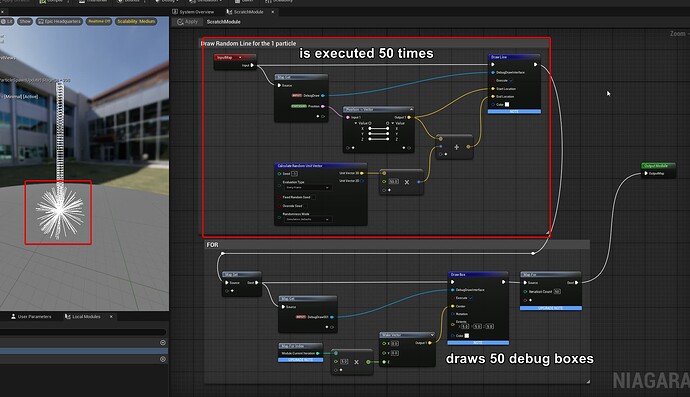Switch to the System Overview tab
Screen dimensions: 690x397
194,12
